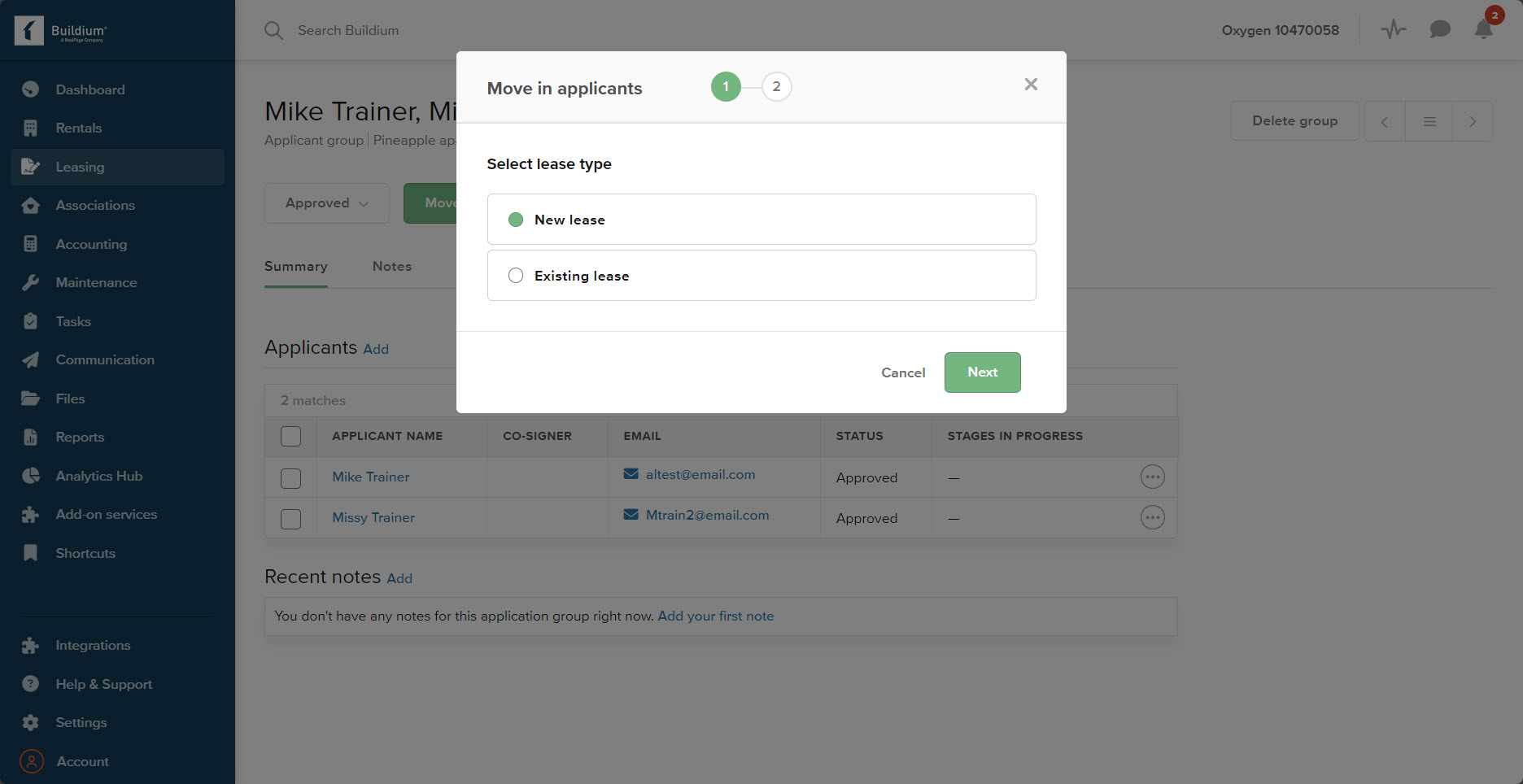Image resolution: width=1523 pixels, height=784 pixels.
Task: Open Associations house icon
Action: (31, 205)
